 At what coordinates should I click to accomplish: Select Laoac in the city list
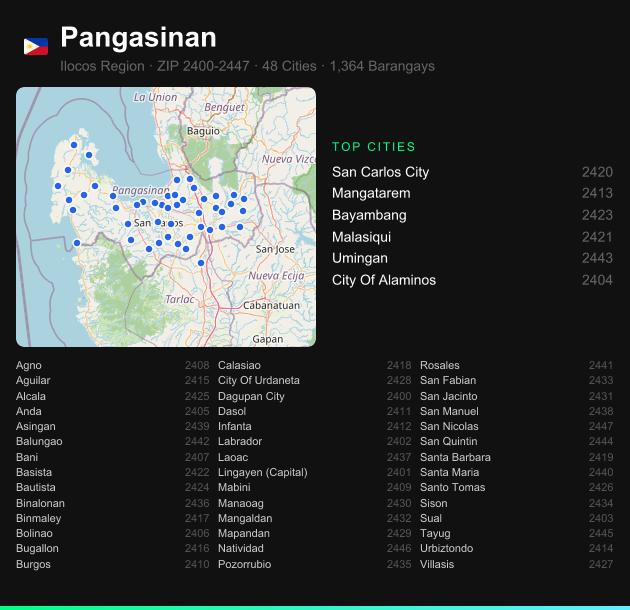[x=315, y=457]
